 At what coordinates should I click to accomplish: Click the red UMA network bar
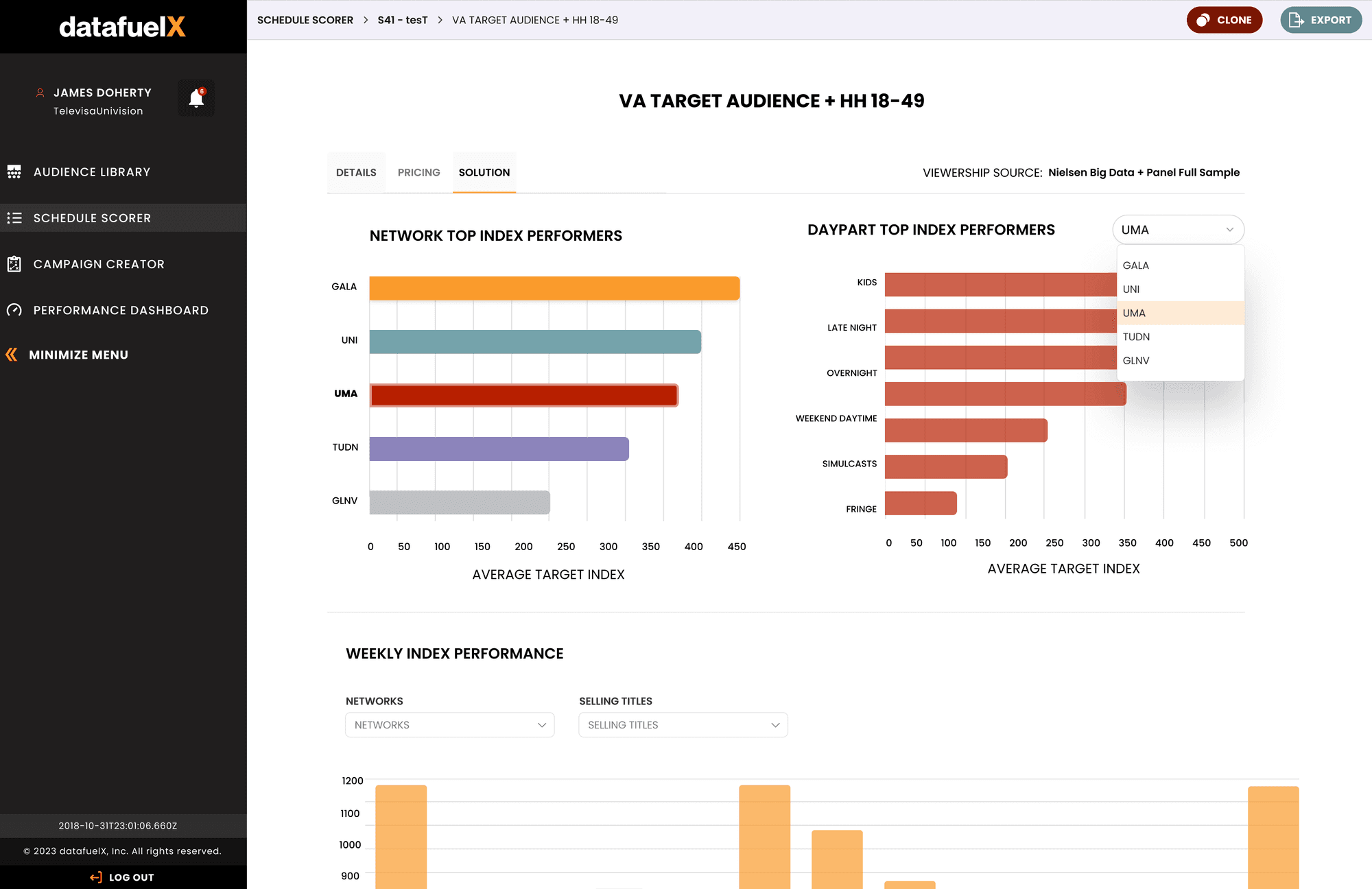(524, 395)
